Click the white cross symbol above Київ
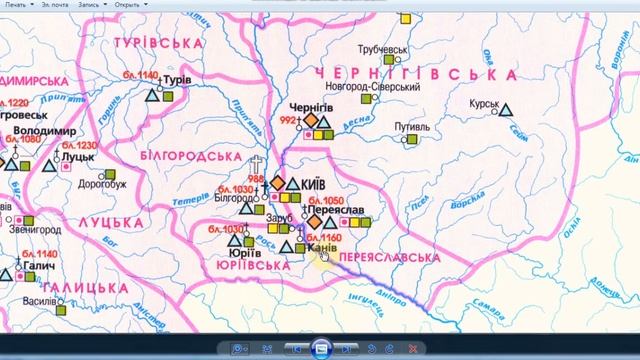 coord(256,164)
